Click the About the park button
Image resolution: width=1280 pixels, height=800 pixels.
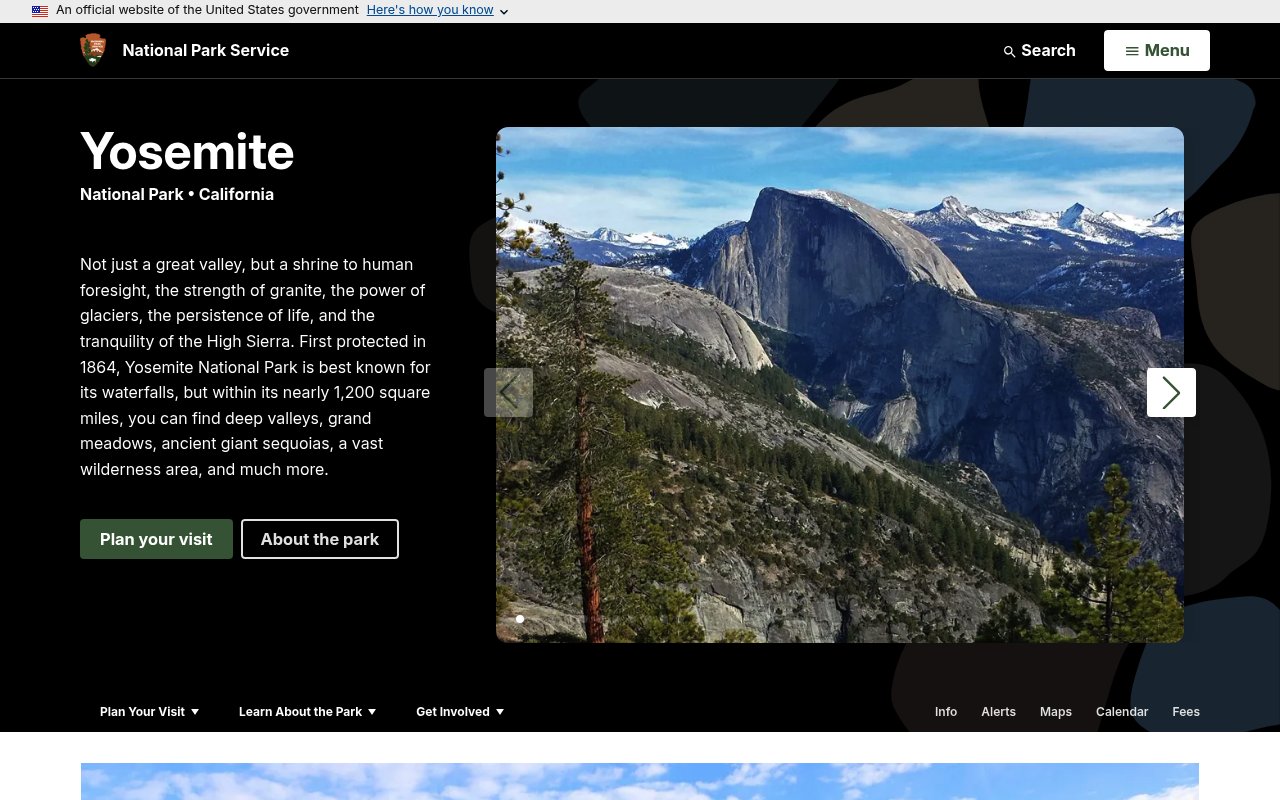(x=320, y=539)
